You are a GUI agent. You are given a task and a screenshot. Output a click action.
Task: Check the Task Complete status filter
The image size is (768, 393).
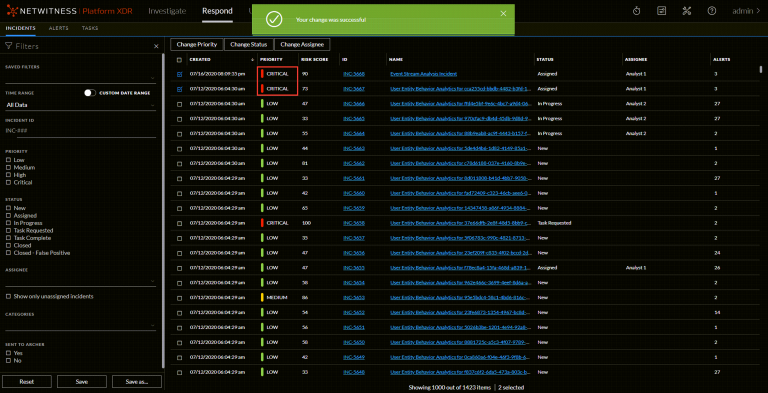[x=8, y=238]
